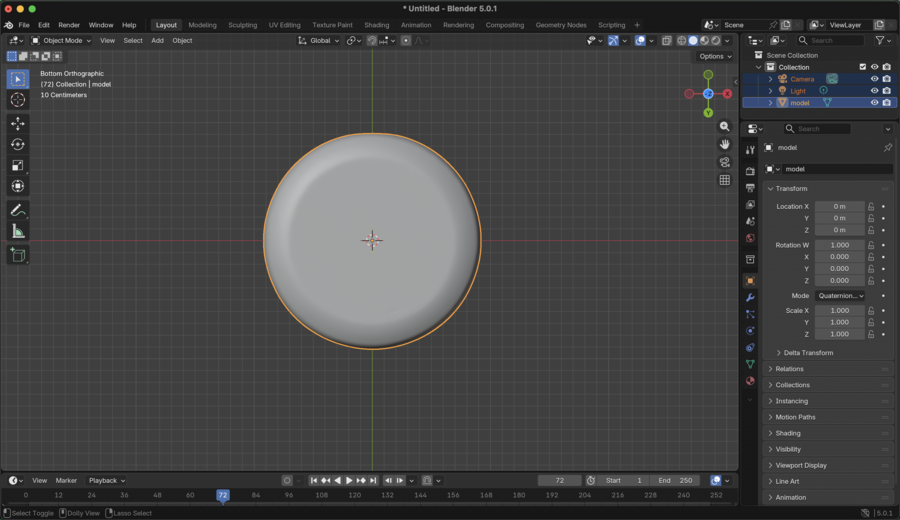Click the Add Cube tool
The height and width of the screenshot is (520, 900).
pyautogui.click(x=18, y=256)
